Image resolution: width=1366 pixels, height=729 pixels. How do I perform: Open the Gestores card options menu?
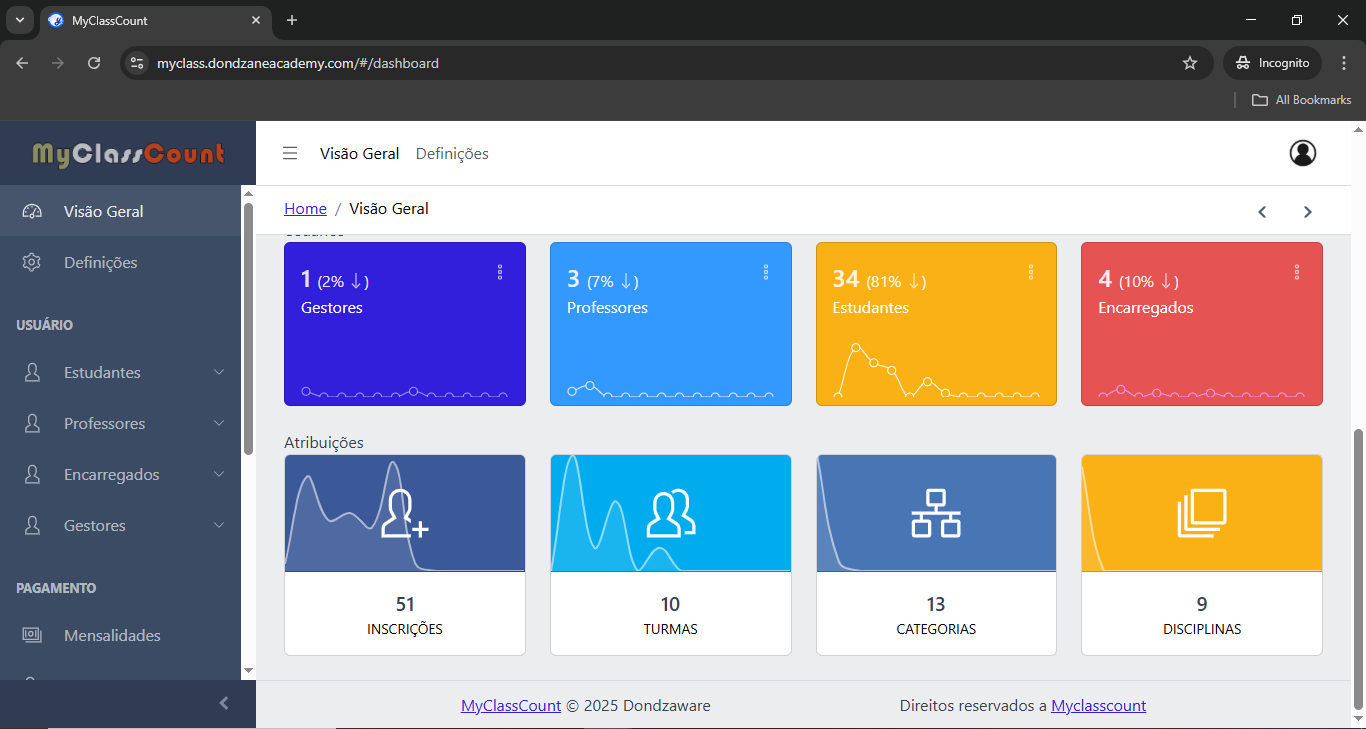500,272
